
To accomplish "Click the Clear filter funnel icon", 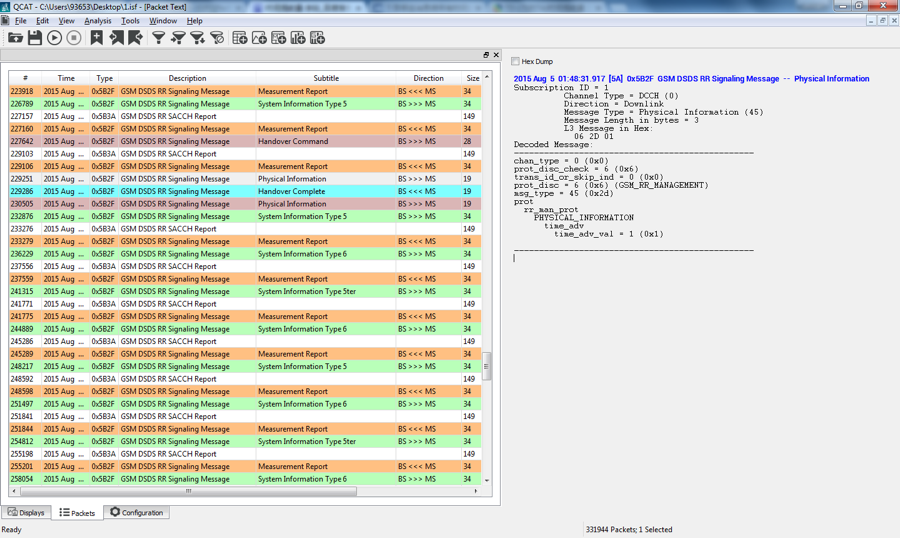I will point(217,38).
